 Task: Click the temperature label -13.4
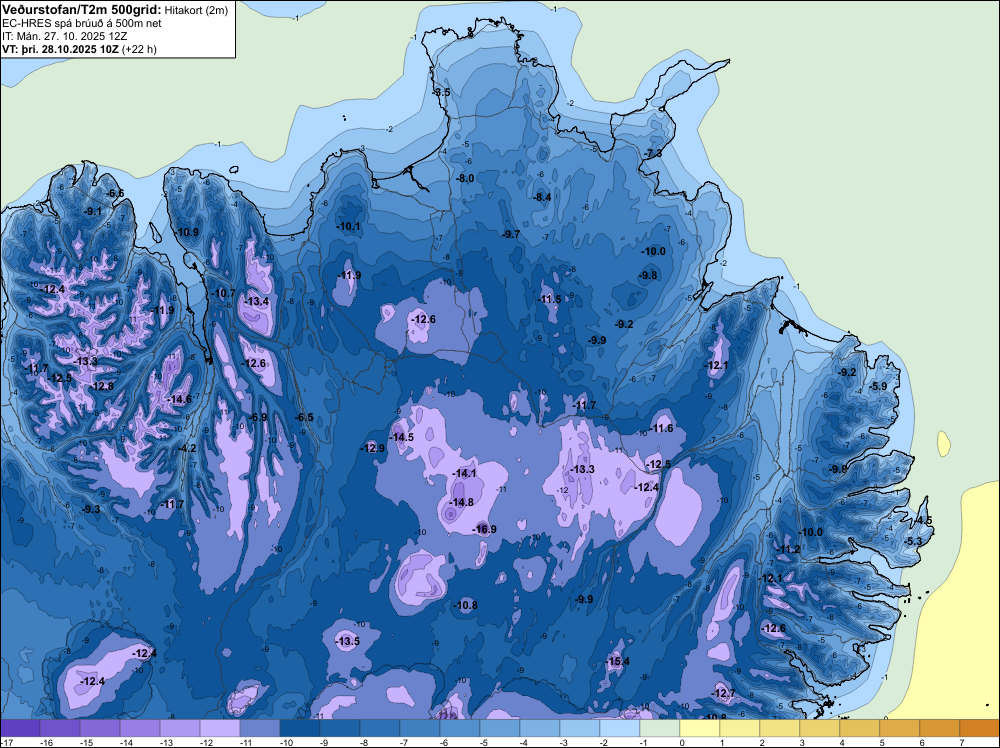click(257, 302)
